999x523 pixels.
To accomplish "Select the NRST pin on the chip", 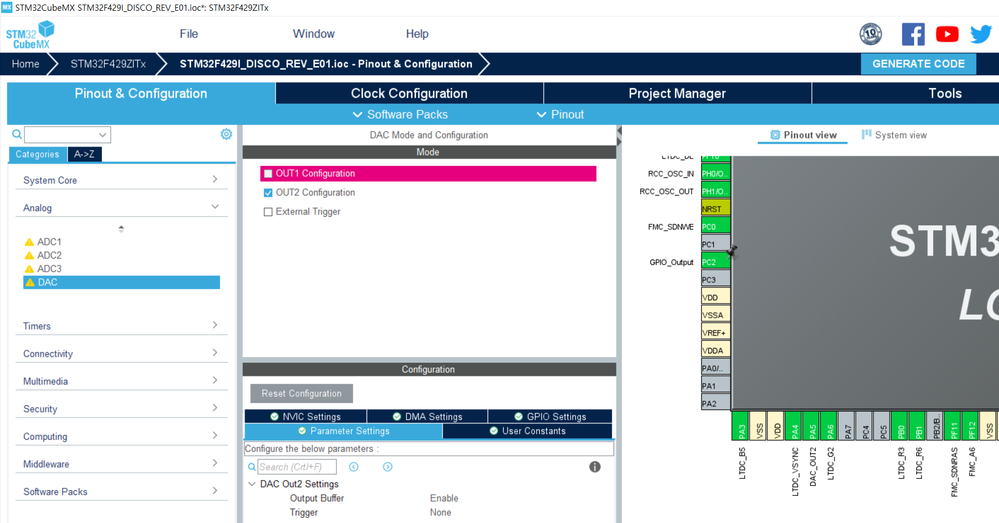I will pyautogui.click(x=715, y=208).
